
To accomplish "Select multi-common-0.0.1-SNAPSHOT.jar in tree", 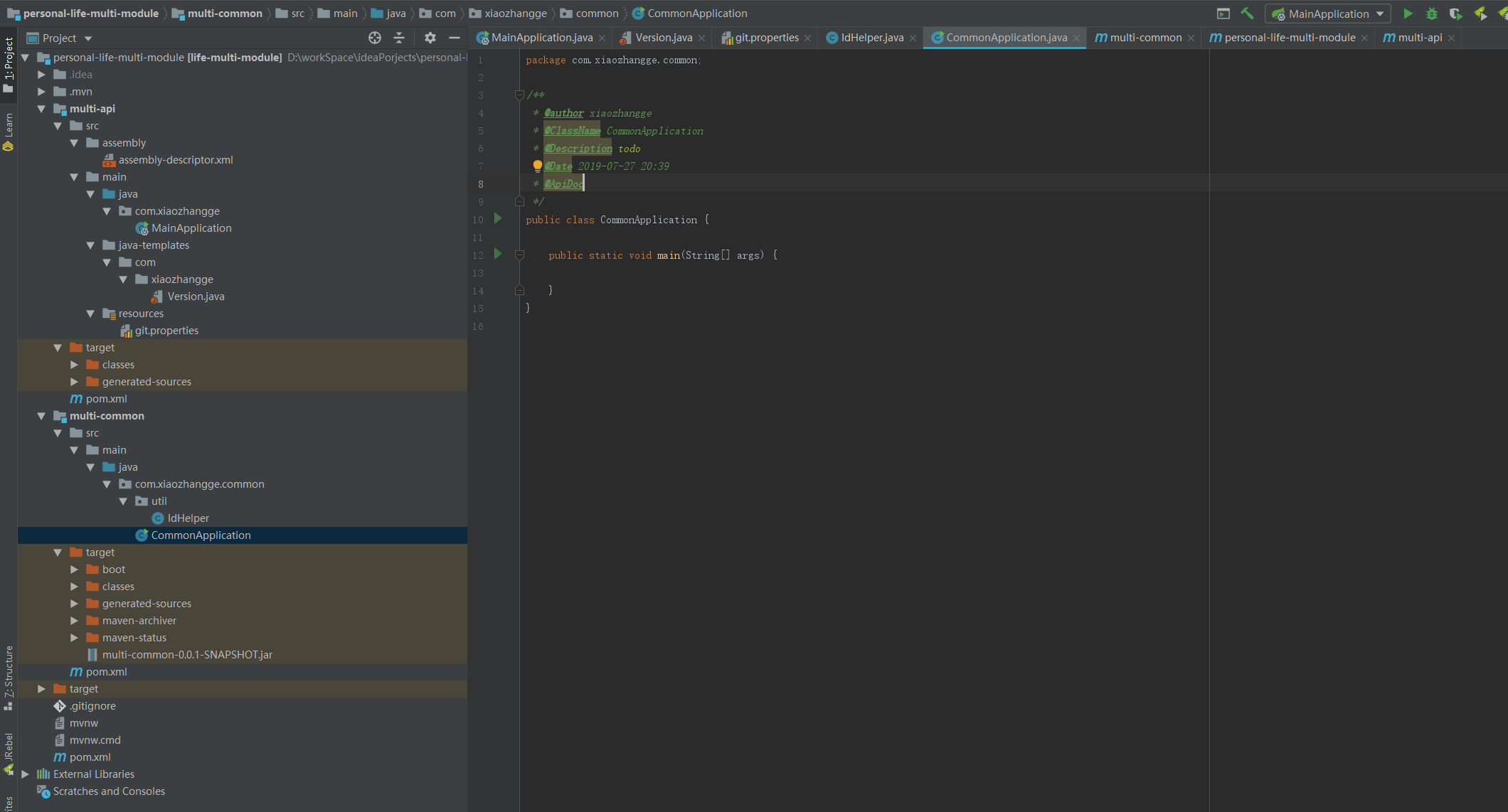I will tap(187, 655).
